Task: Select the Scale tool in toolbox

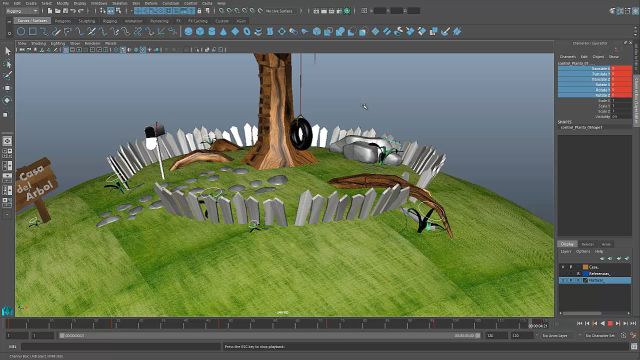Action: 6,115
